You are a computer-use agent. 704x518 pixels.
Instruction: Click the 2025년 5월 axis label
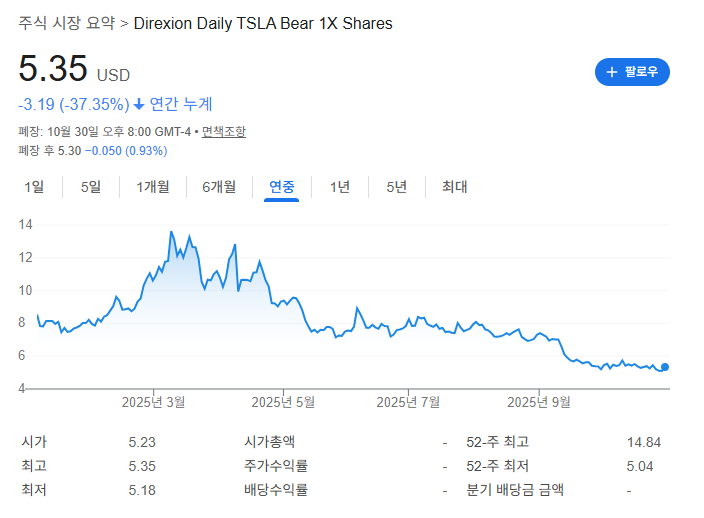[x=283, y=402]
